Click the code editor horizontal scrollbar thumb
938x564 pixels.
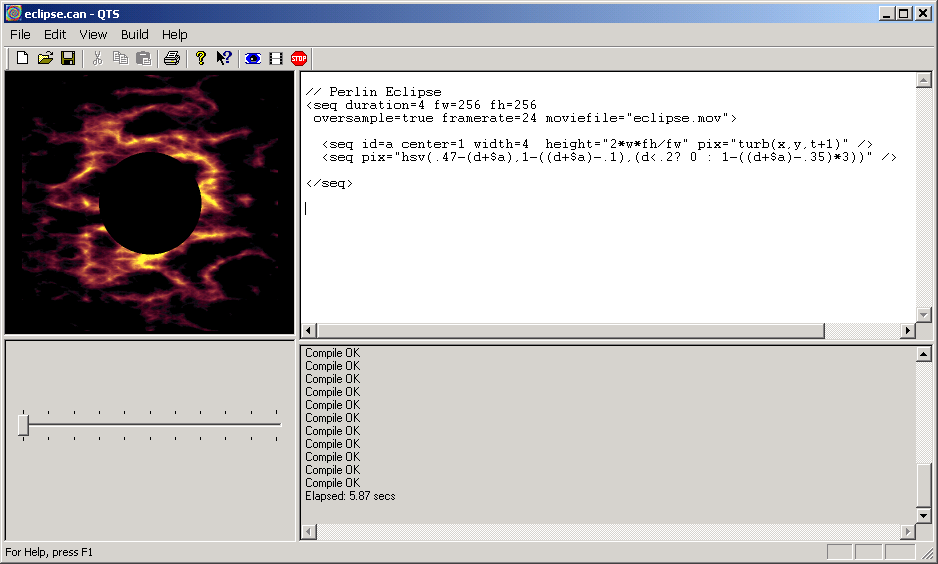(x=571, y=330)
